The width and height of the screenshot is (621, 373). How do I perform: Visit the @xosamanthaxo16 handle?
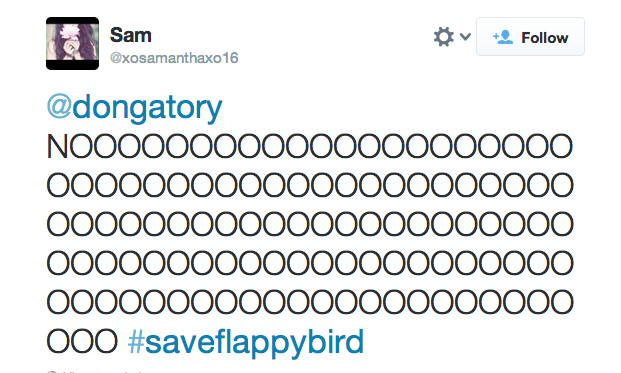174,58
